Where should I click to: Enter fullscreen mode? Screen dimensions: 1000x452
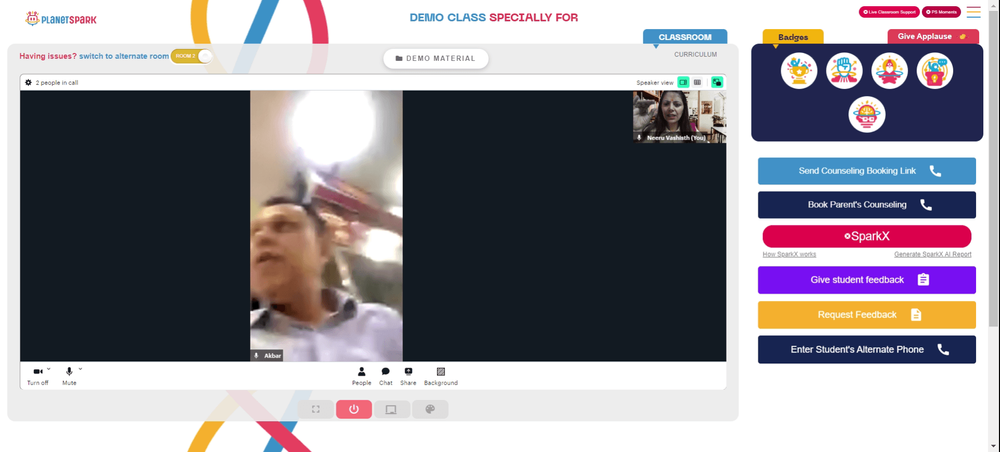[x=316, y=409]
